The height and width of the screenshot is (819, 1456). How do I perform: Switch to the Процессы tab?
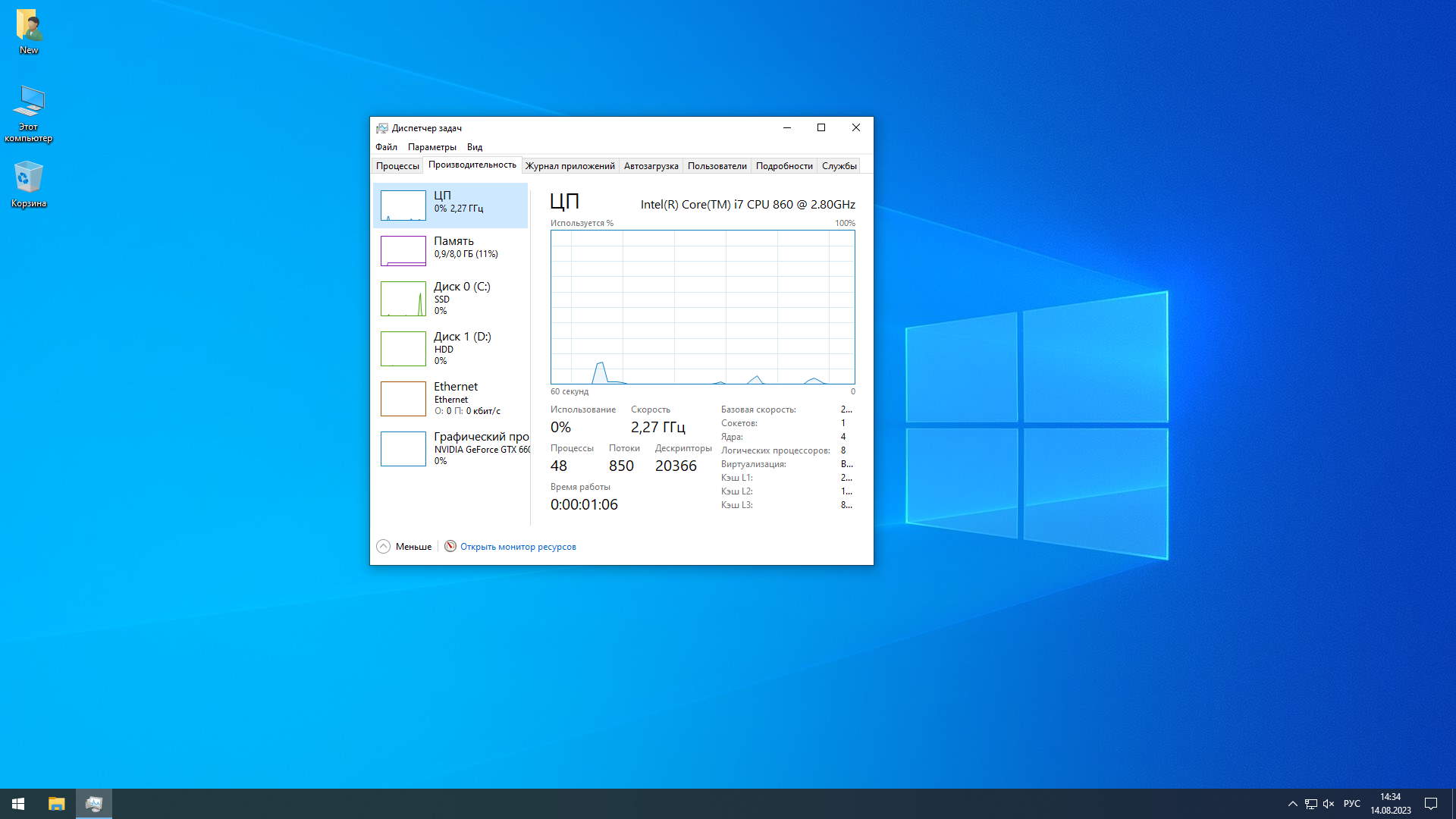tap(397, 166)
